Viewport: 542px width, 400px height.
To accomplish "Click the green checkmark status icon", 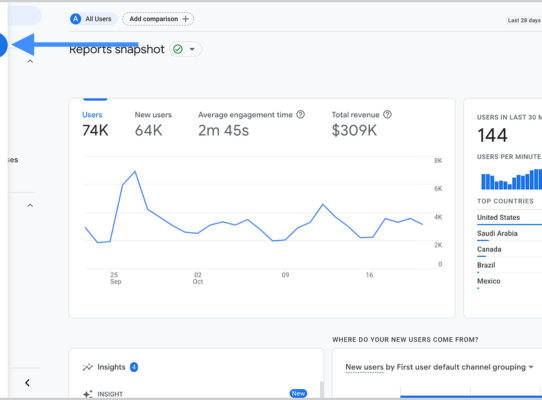I will (x=178, y=49).
